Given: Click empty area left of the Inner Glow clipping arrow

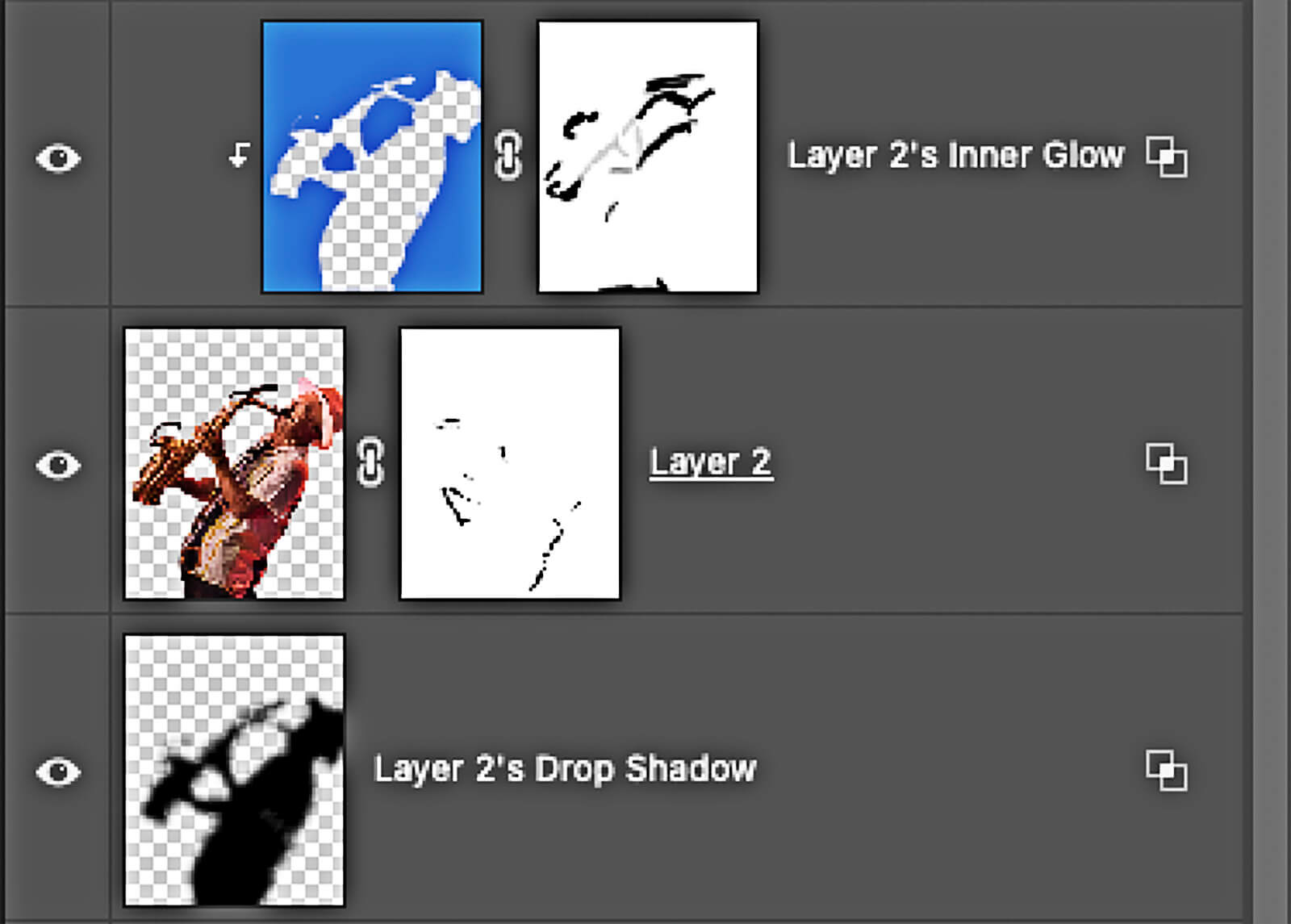Looking at the screenshot, I should click(168, 157).
